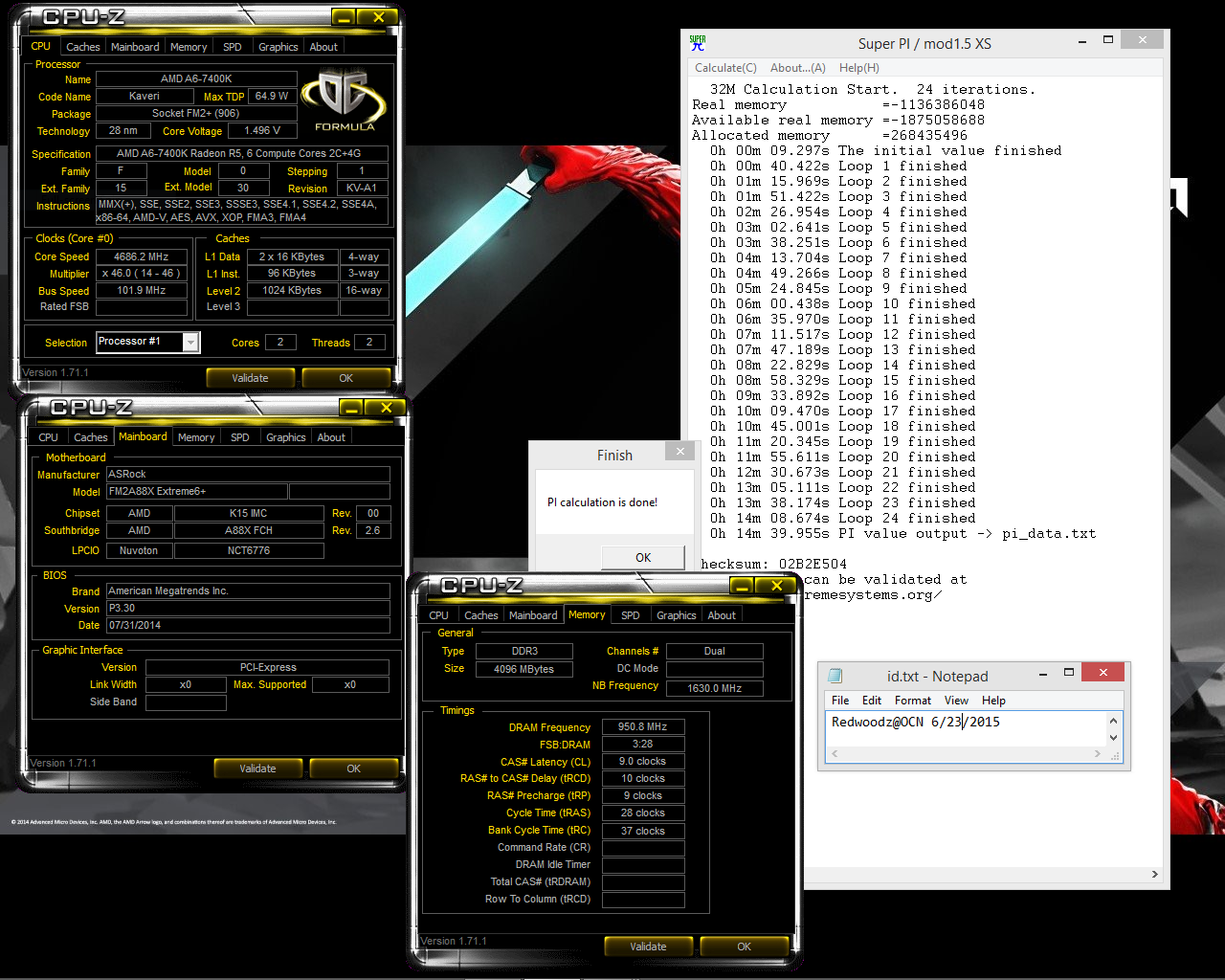This screenshot has width=1225, height=980.
Task: Close the Super PI window
Action: (1142, 40)
